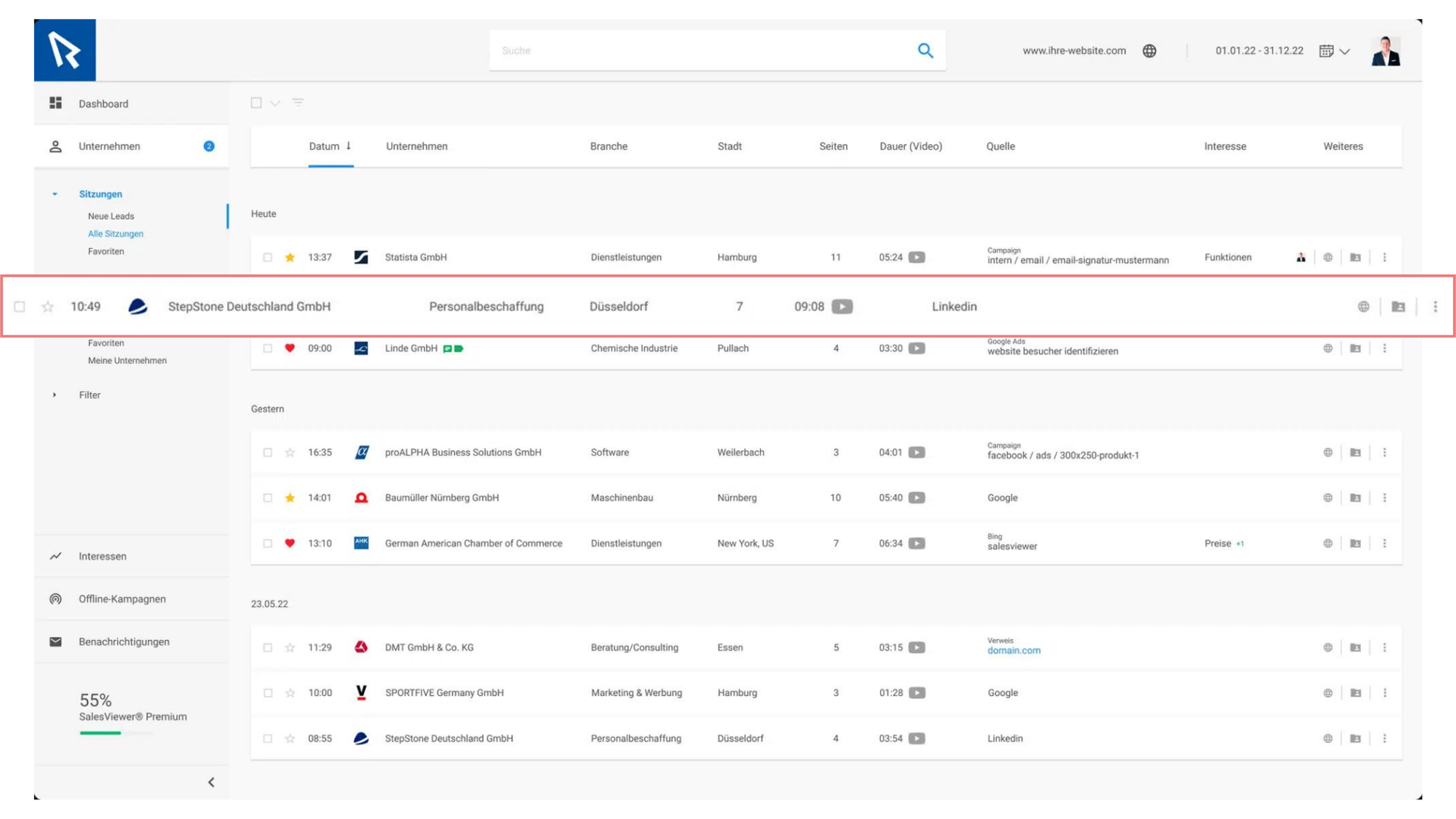Screen dimensions: 1456x819
Task: Toggle the star on StepStone 10:49 row
Action: [48, 306]
